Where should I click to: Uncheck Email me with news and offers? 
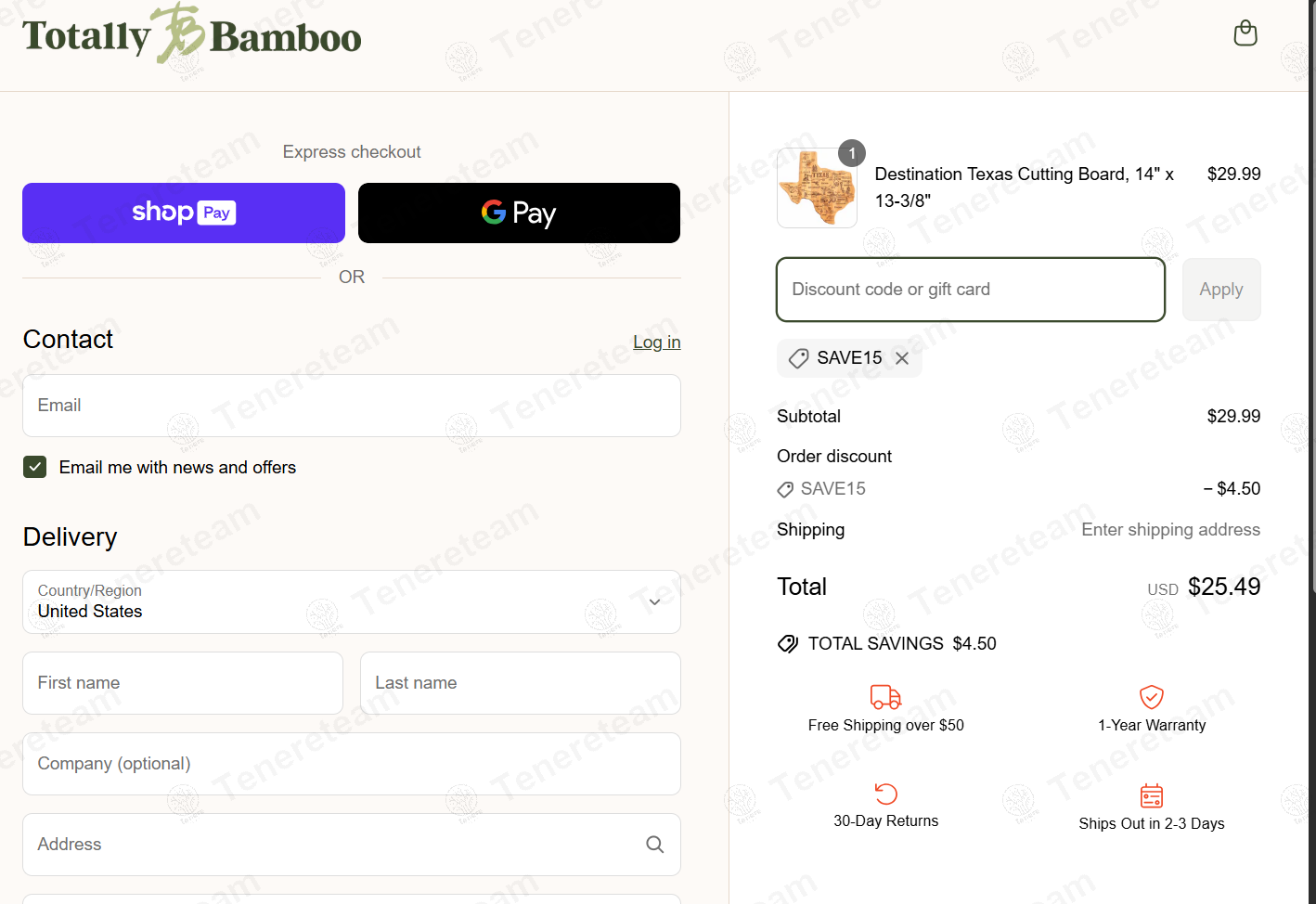tap(35, 467)
